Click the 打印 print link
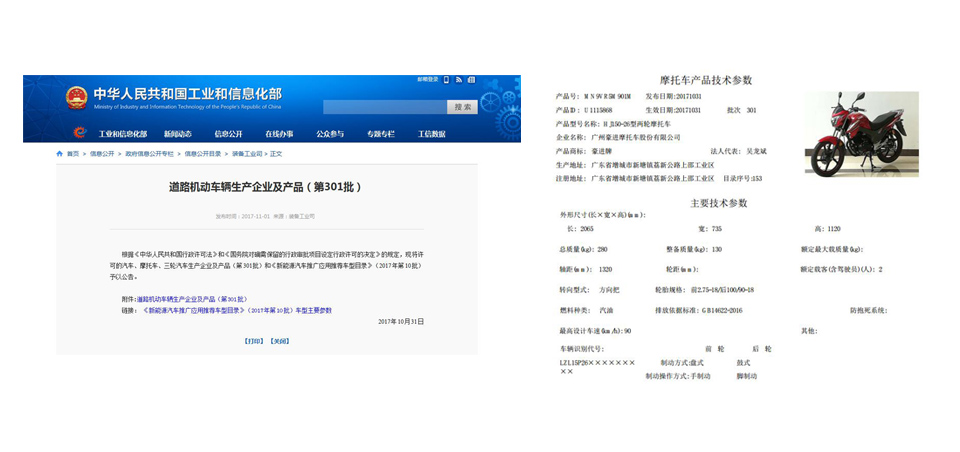 pos(254,341)
